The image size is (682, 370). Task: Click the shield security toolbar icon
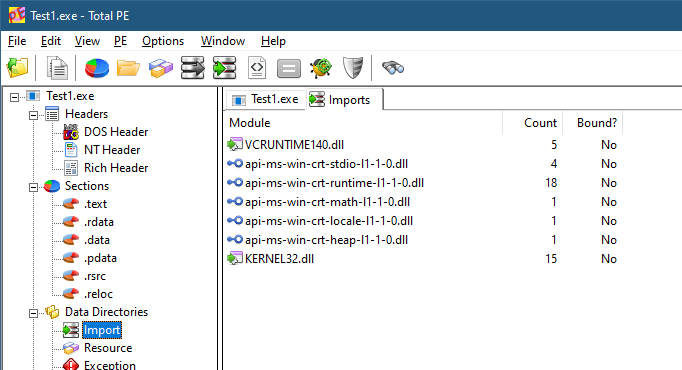[353, 68]
